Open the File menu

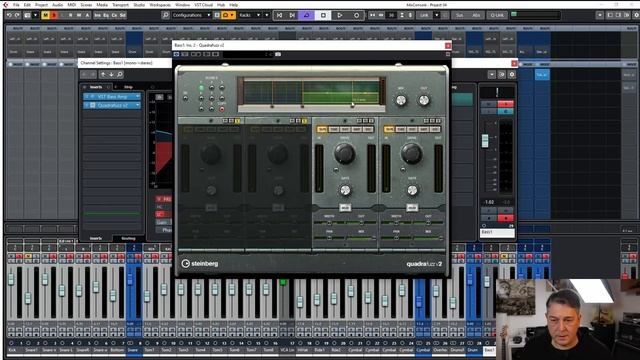(x=16, y=4)
